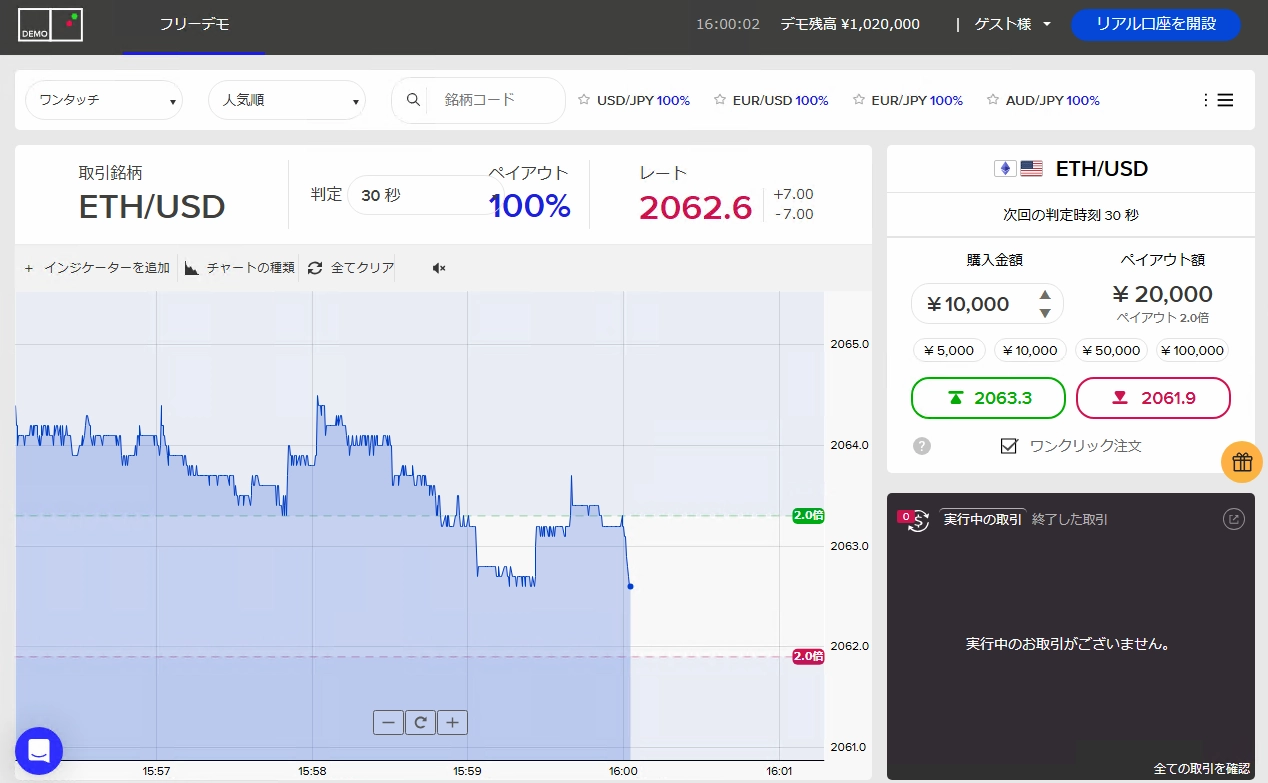The width and height of the screenshot is (1268, 783).
Task: Pop out the trades panel
Action: pyautogui.click(x=1234, y=519)
